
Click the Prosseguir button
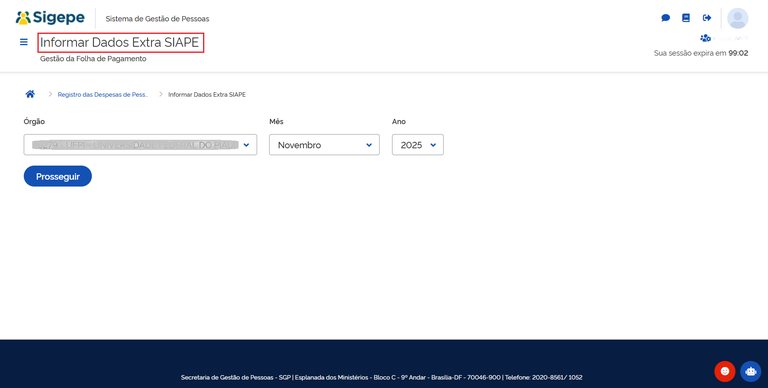58,176
